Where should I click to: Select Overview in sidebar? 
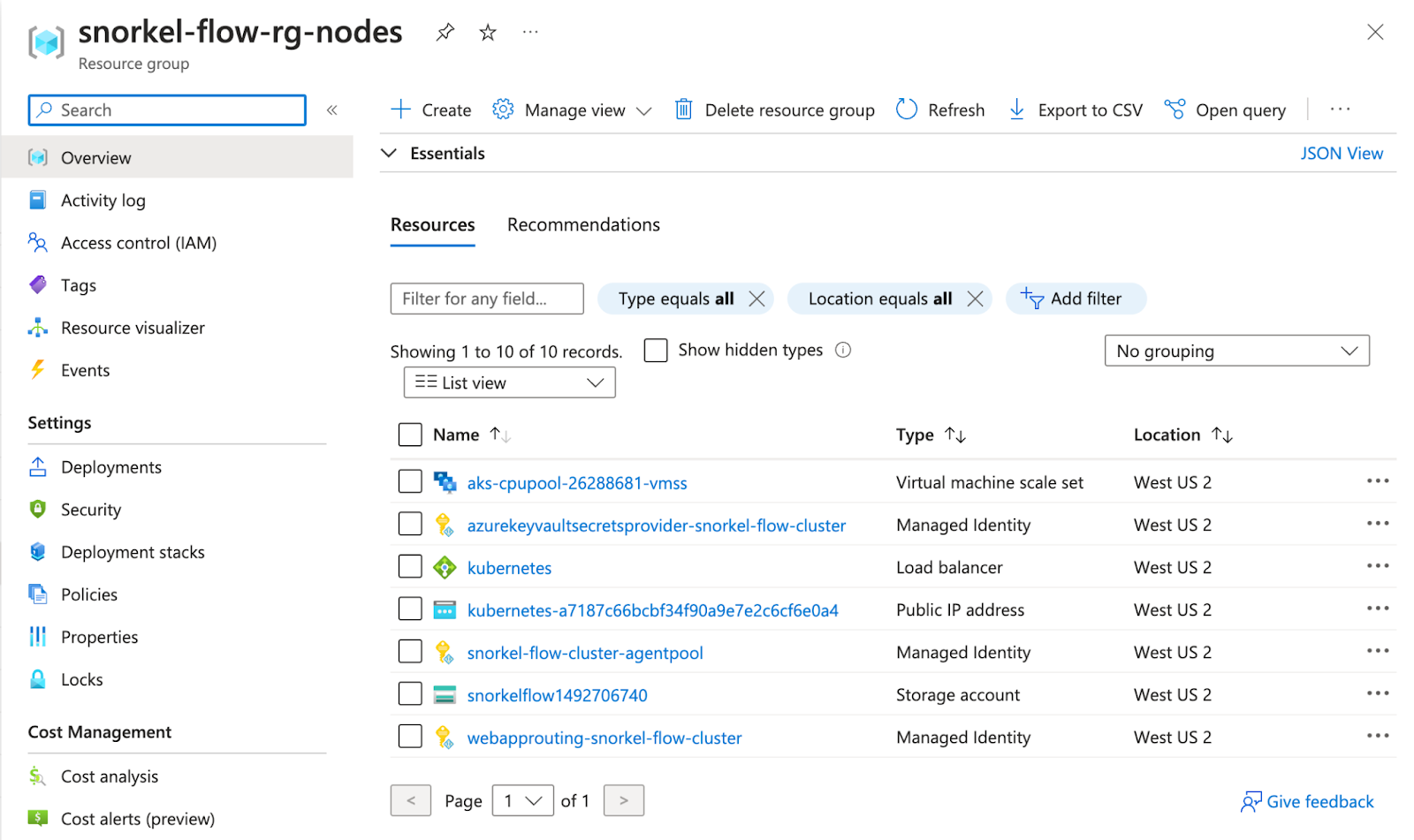(x=177, y=157)
